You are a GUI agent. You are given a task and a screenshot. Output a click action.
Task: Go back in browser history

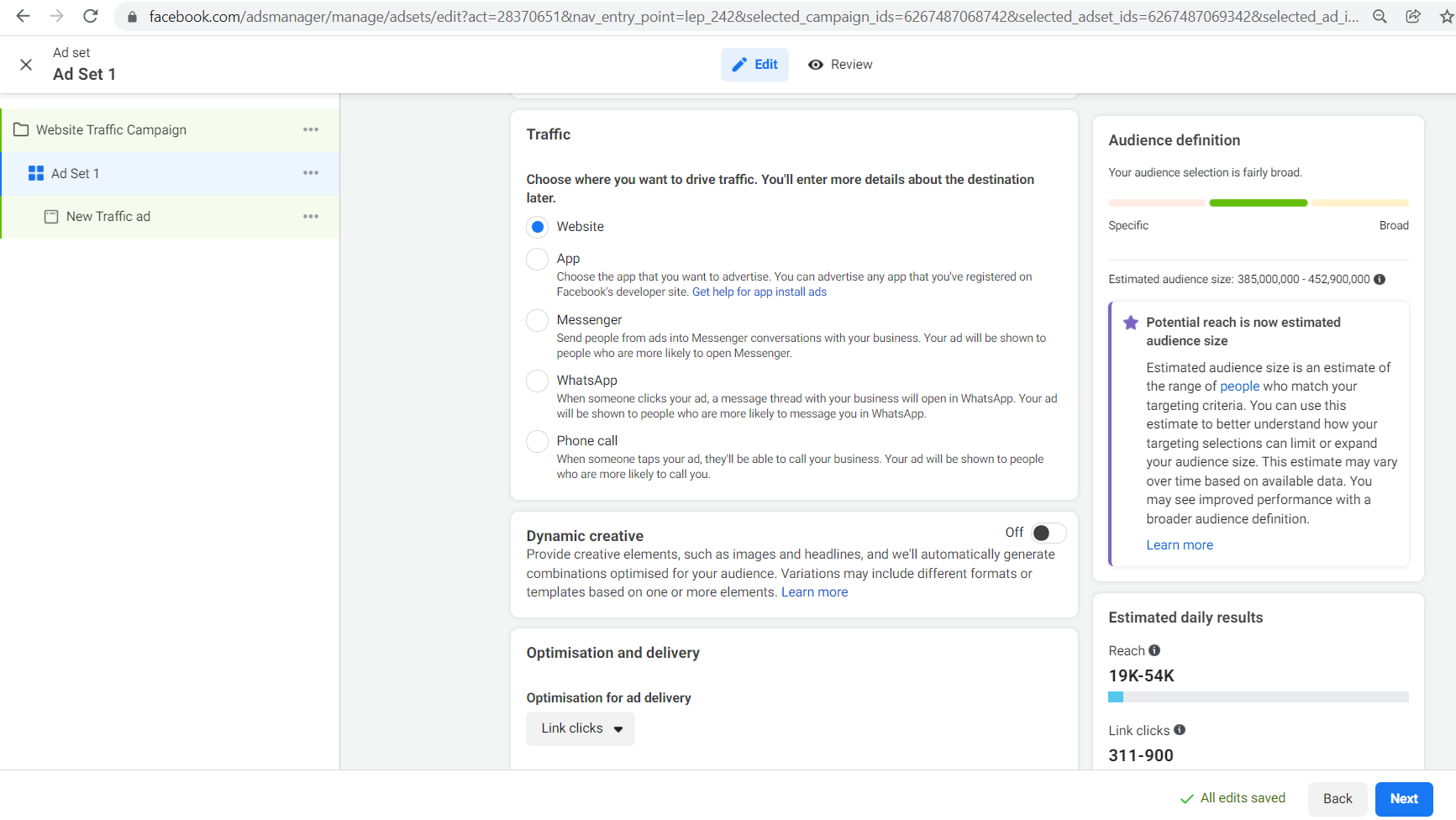click(x=23, y=16)
